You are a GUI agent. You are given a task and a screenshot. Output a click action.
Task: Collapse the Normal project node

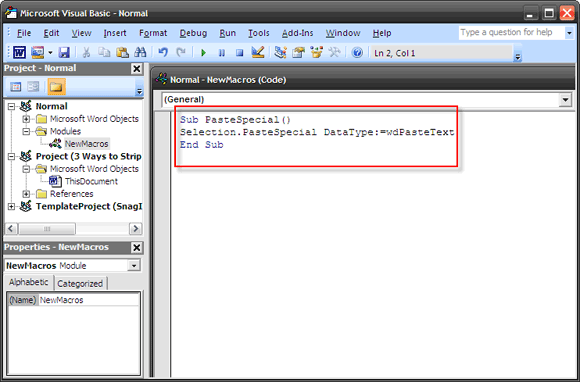tap(12, 107)
